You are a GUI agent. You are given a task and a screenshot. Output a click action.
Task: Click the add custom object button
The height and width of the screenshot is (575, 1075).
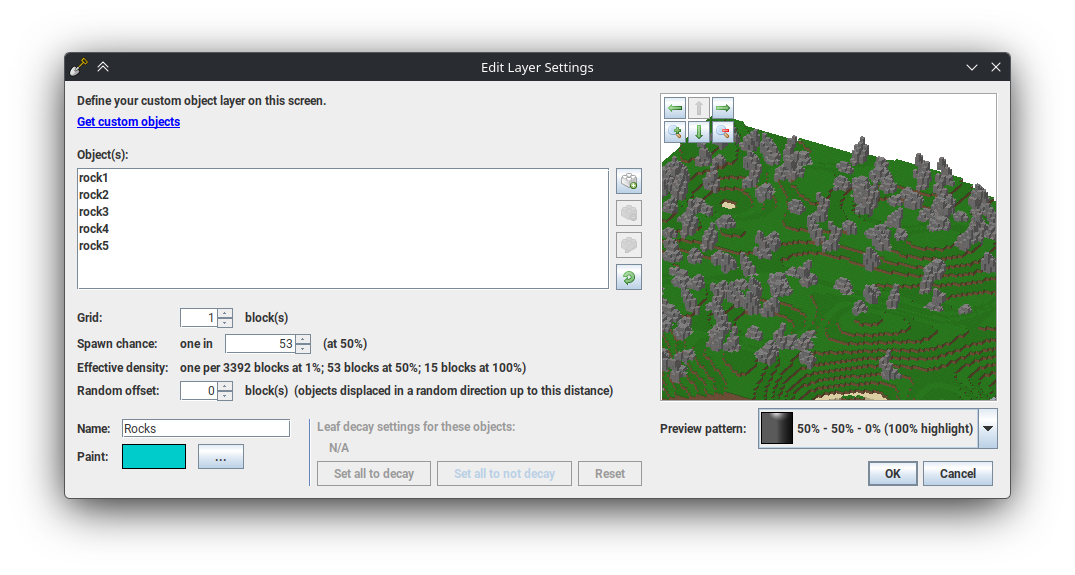[x=628, y=181]
